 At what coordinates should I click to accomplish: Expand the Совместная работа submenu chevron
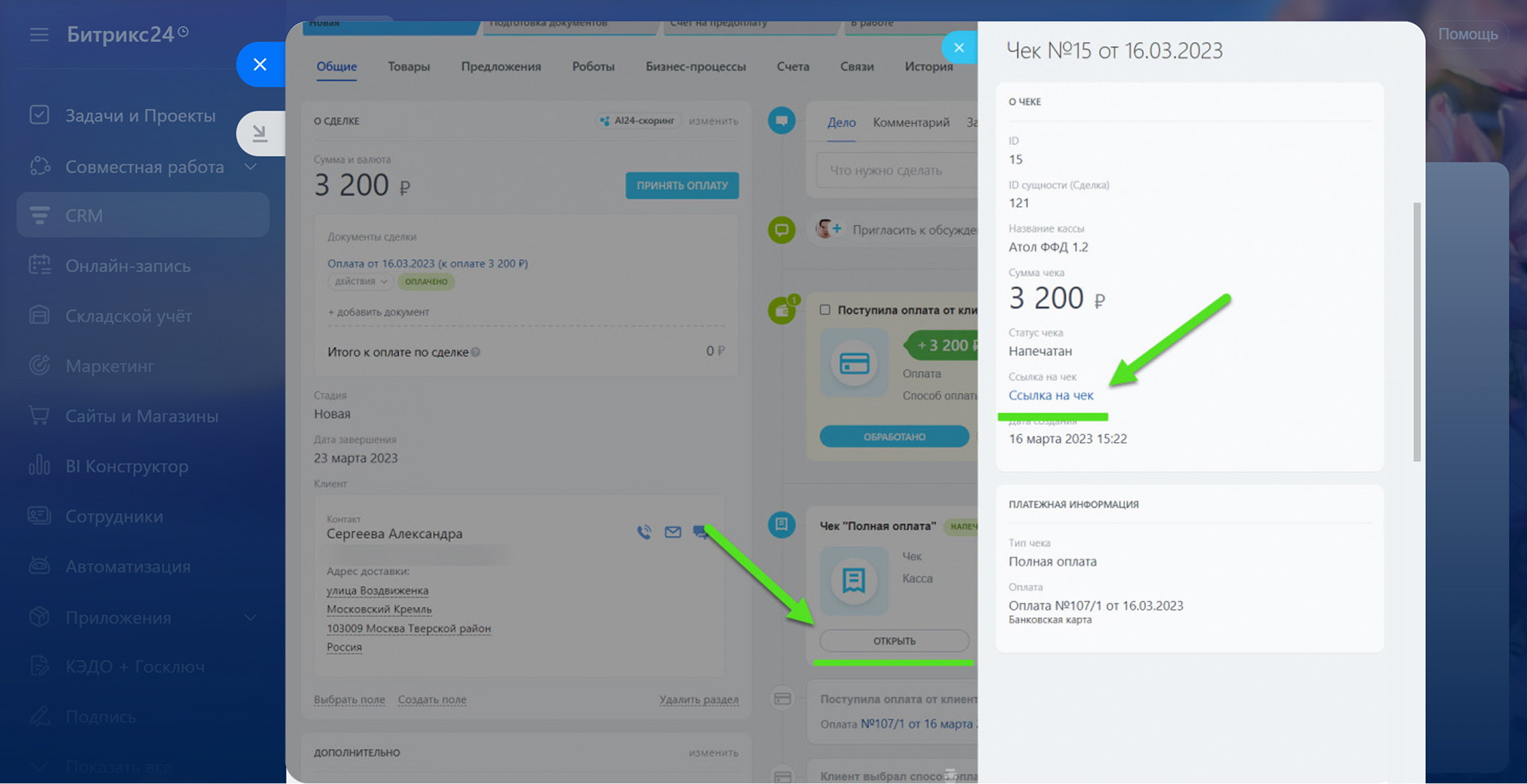point(251,167)
